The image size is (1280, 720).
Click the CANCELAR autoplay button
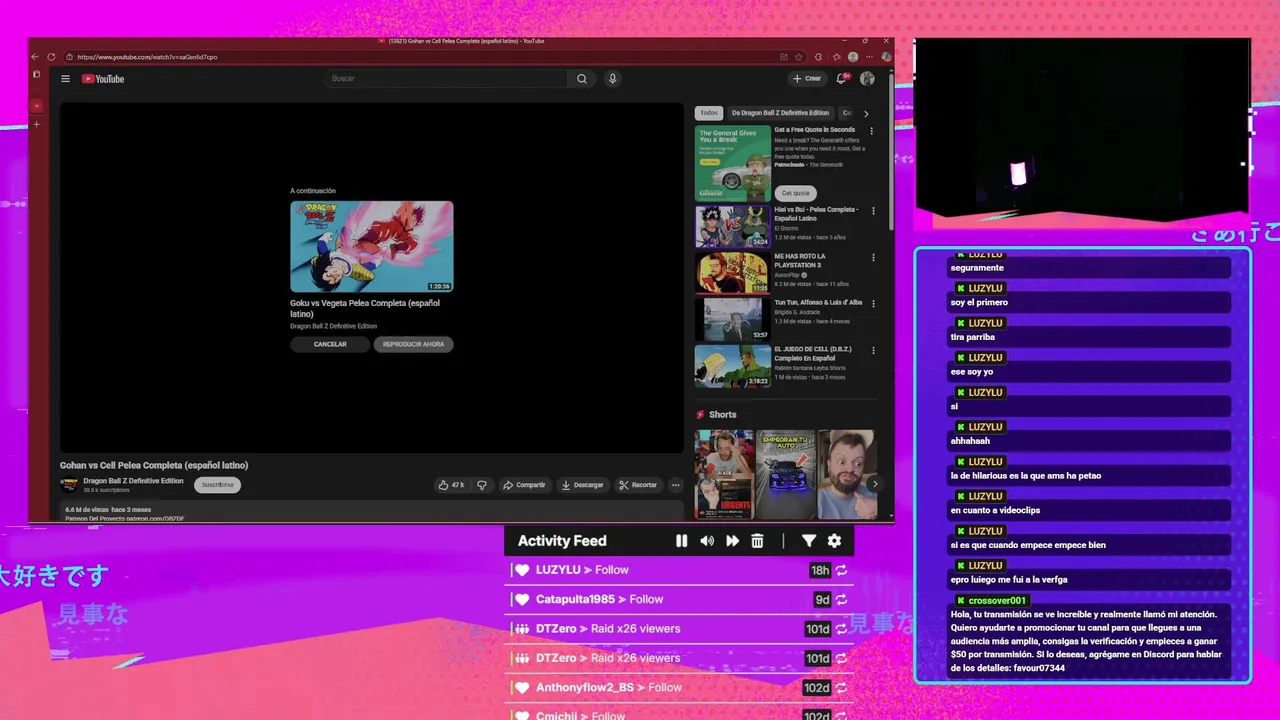coord(330,344)
